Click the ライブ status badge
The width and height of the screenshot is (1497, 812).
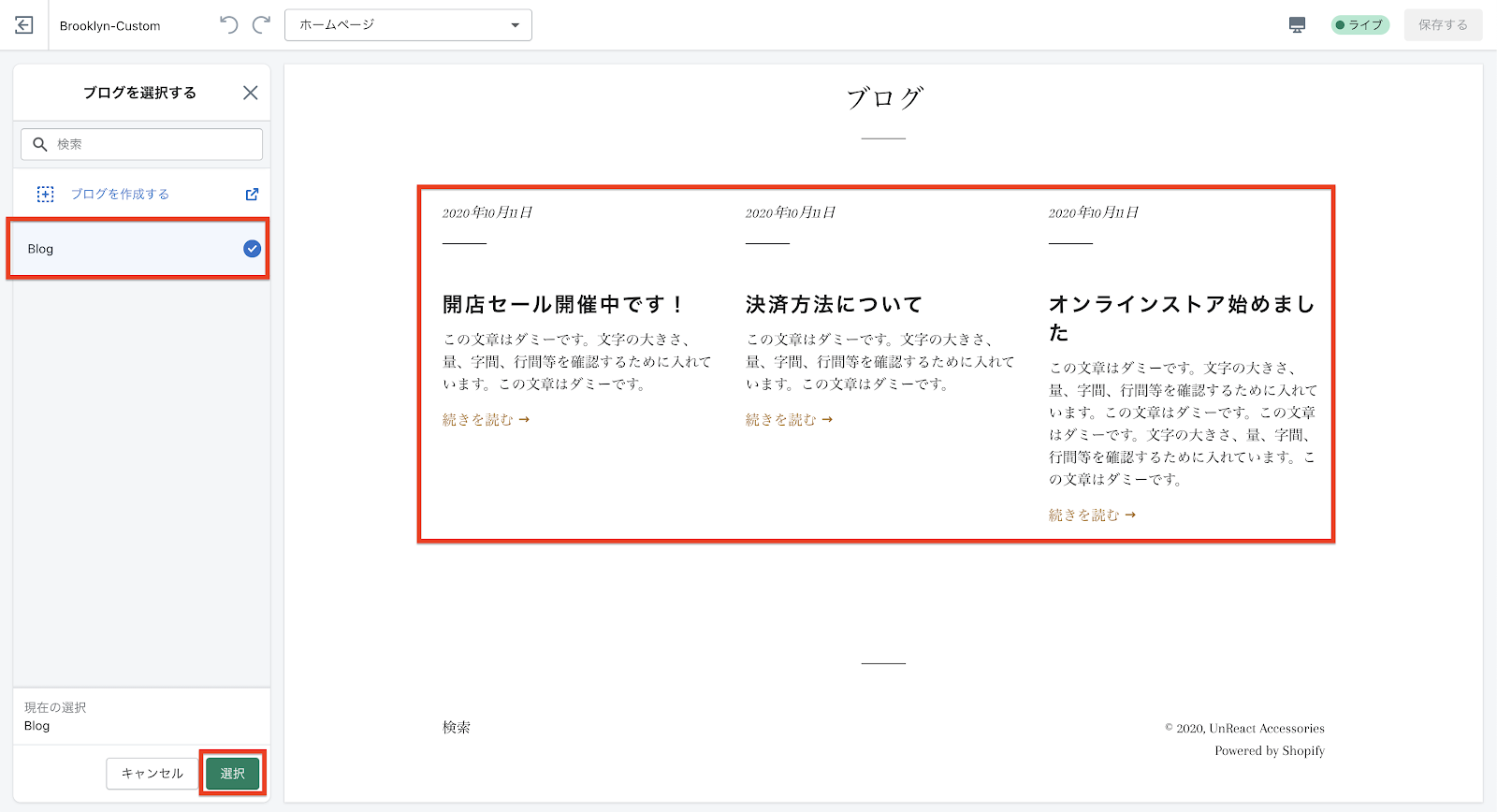pyautogui.click(x=1359, y=25)
